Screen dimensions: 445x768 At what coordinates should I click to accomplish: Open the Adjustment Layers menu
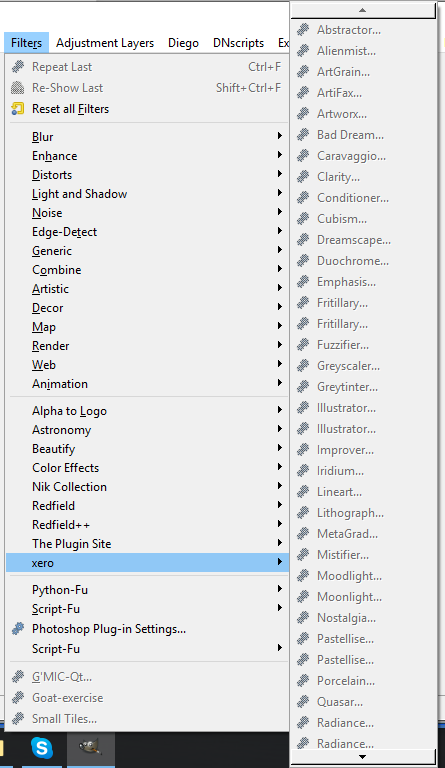tap(105, 43)
